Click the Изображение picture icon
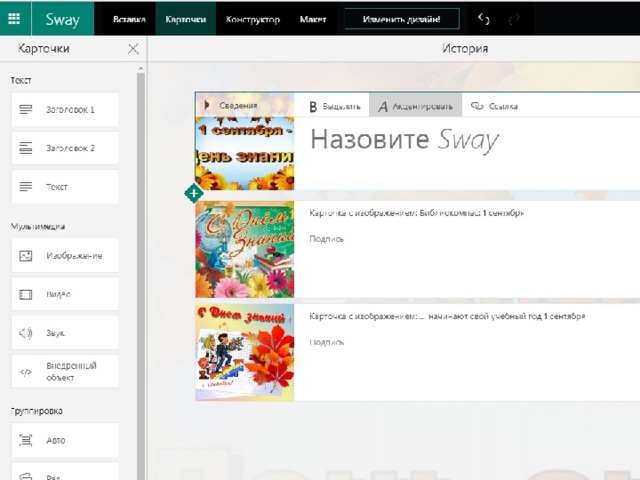The height and width of the screenshot is (480, 640). 25,256
